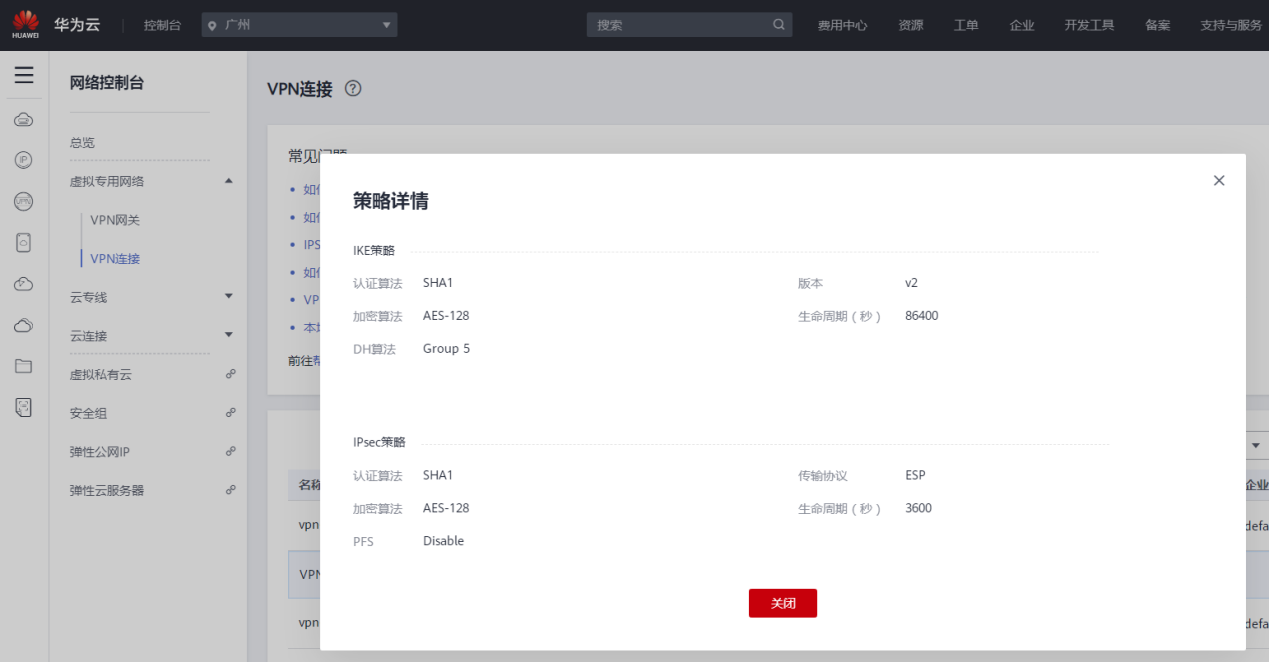Open 费用中心 in the top navigation
Viewport: 1269px width, 662px height.
click(x=842, y=25)
